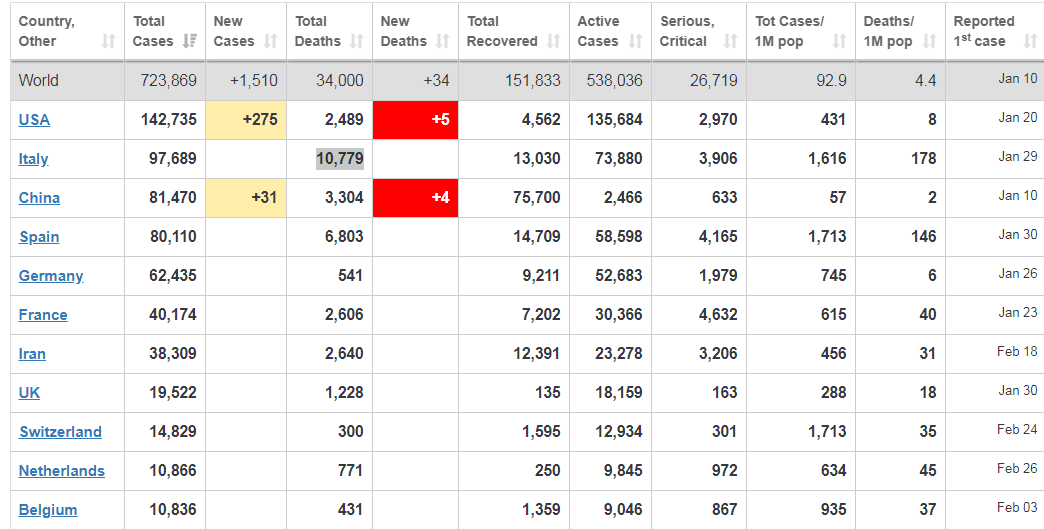This screenshot has height=529, width=1044.
Task: Sort by Deaths/1M pop icon
Action: 929,41
